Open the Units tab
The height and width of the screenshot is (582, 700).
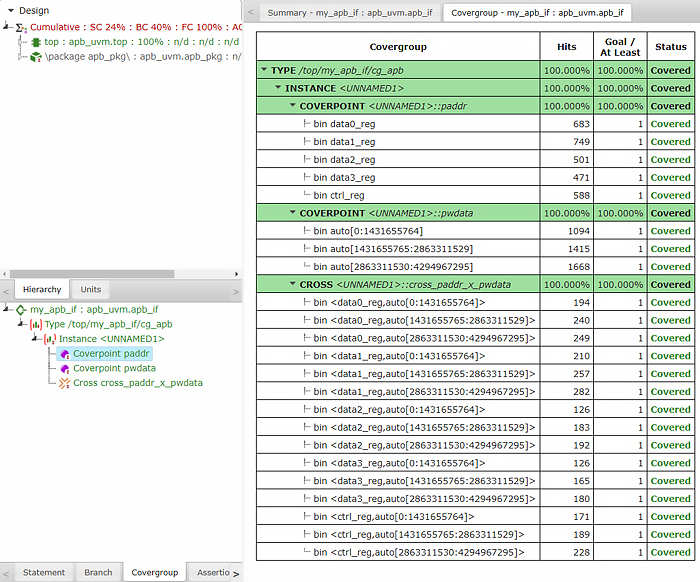click(91, 289)
